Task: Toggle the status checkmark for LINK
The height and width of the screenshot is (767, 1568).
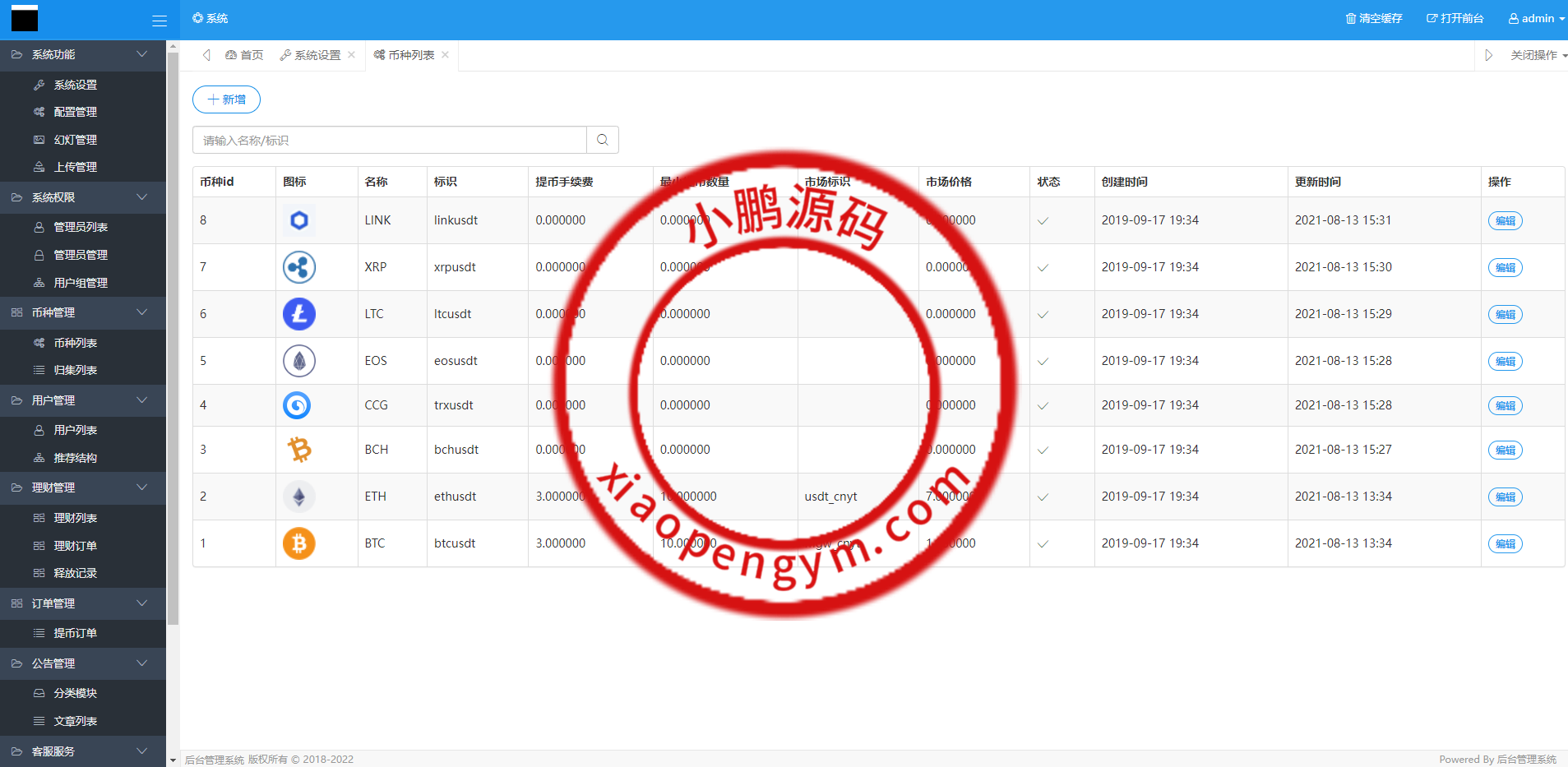Action: click(1043, 221)
